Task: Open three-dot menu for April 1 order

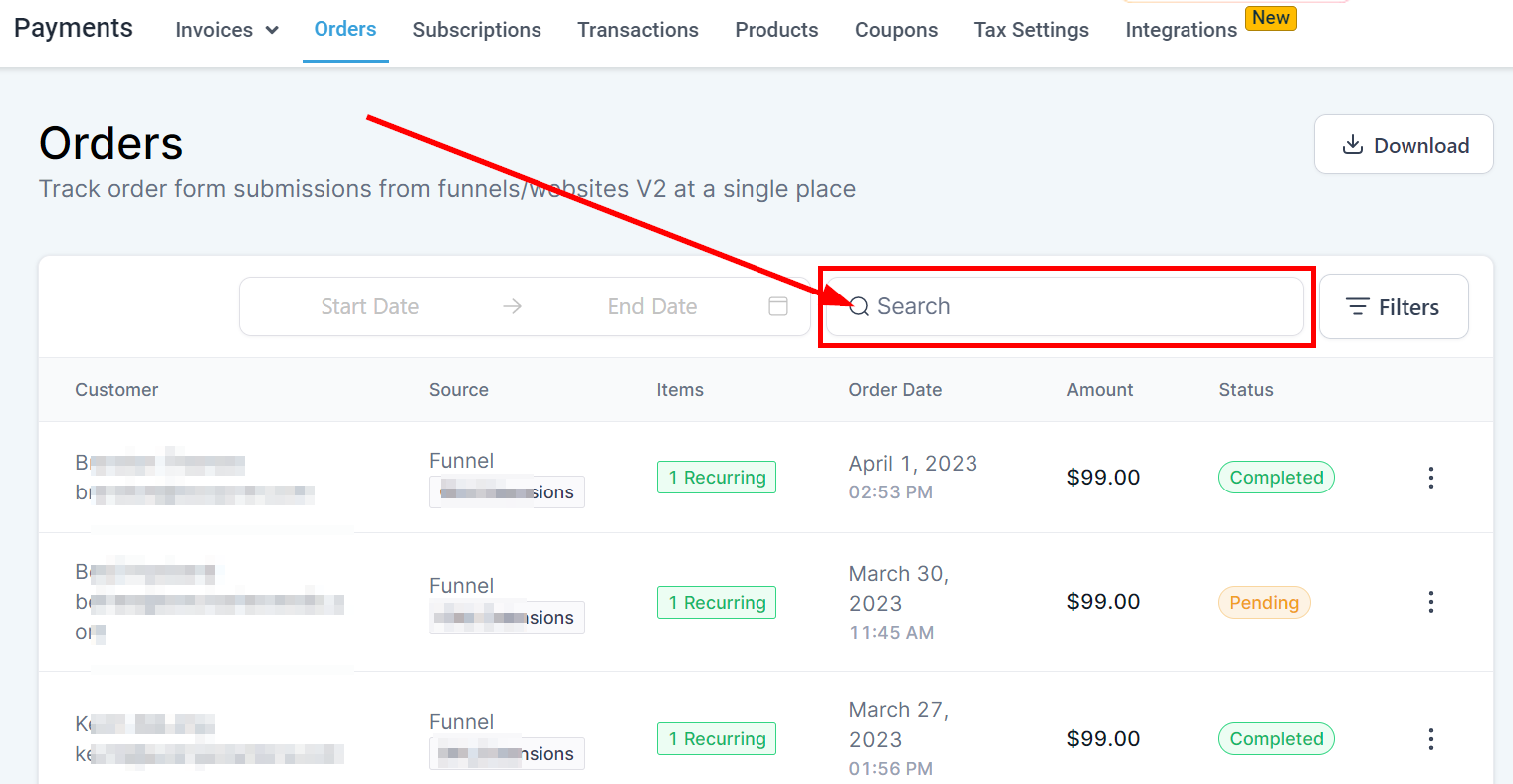Action: pos(1430,478)
